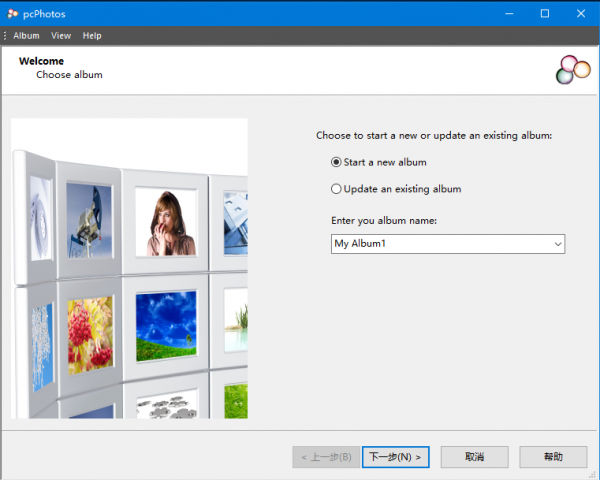Click the woman portrait photo thumbnail
Image resolution: width=600 pixels, height=480 pixels.
[x=163, y=223]
